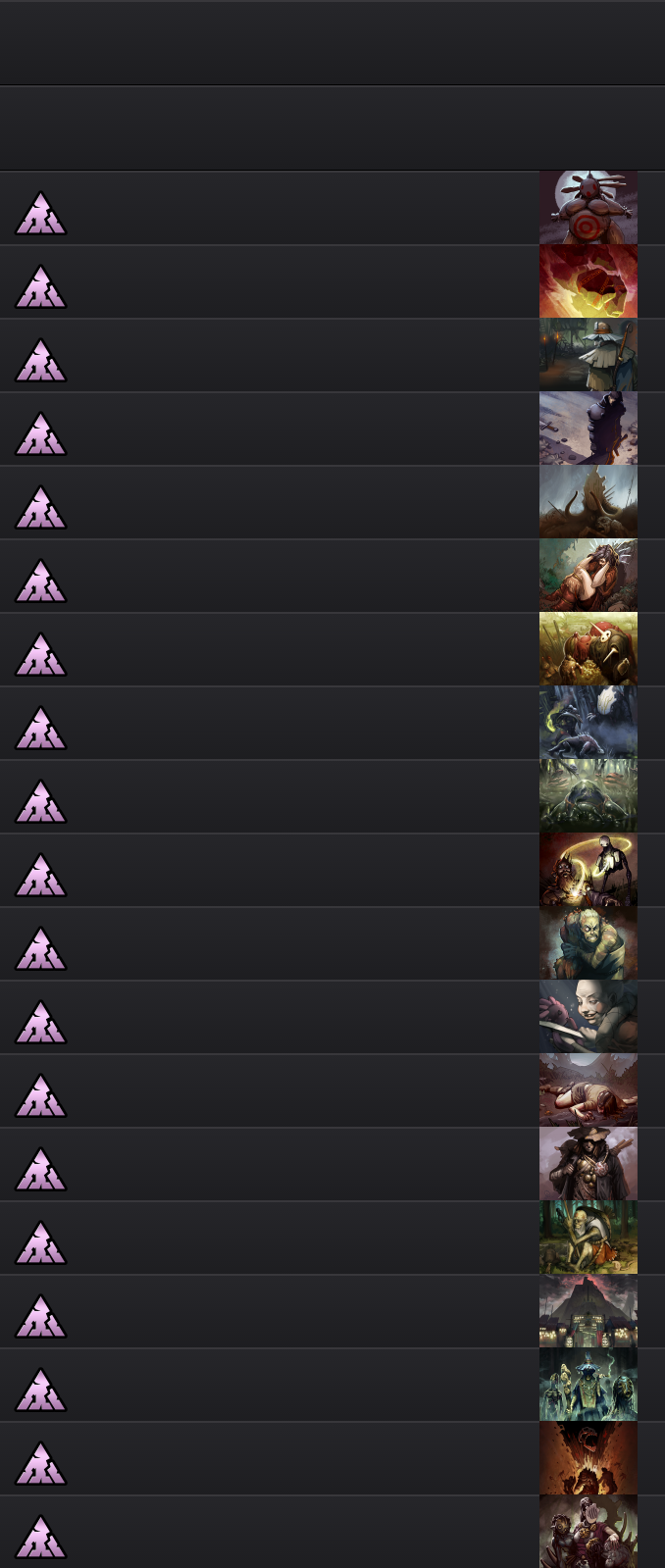Select the set symbol beside the ghostly green procession
This screenshot has height=1568, width=665.
(41, 1390)
